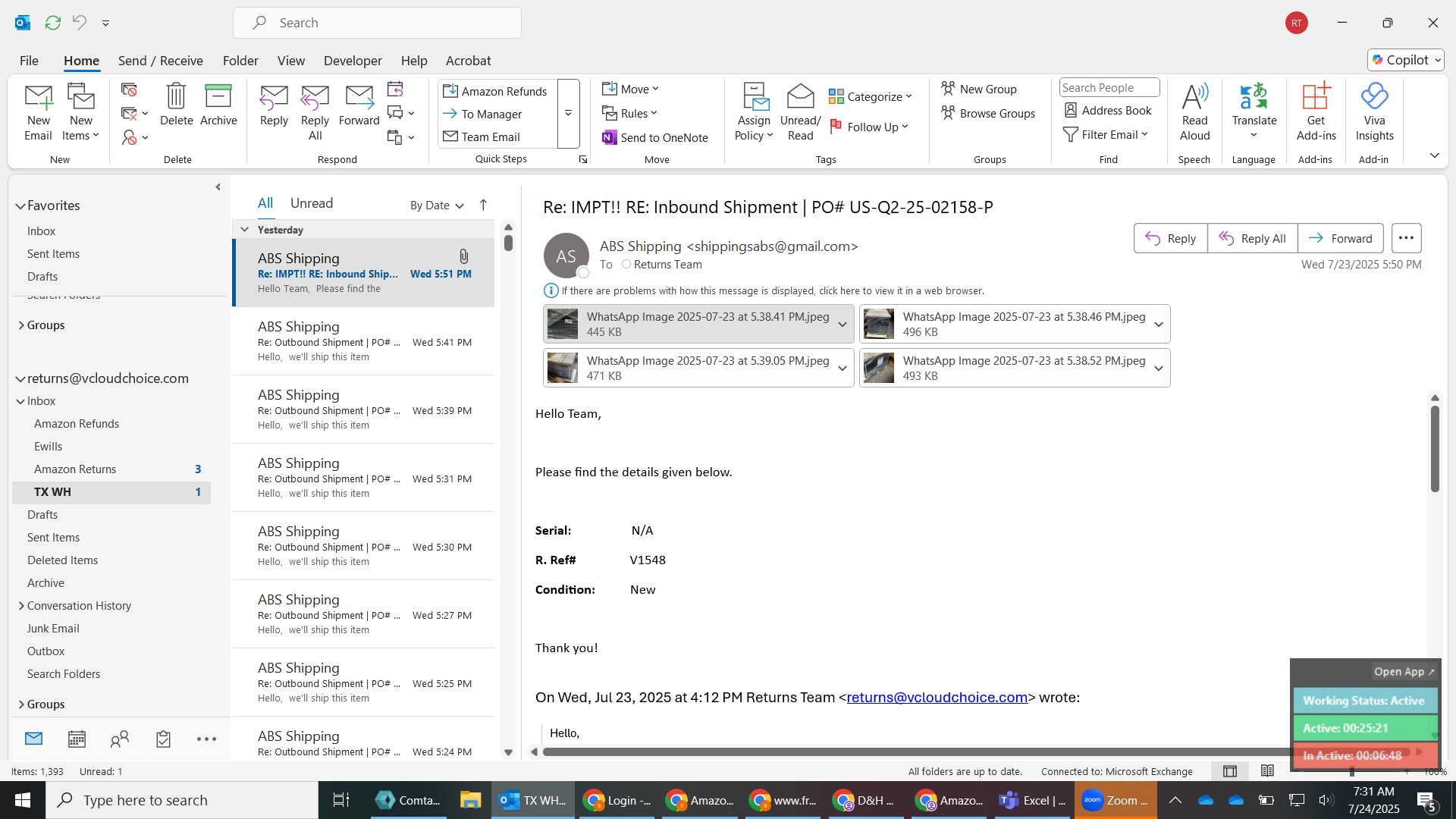Click Reply button in reading pane
The height and width of the screenshot is (819, 1456).
tap(1170, 238)
